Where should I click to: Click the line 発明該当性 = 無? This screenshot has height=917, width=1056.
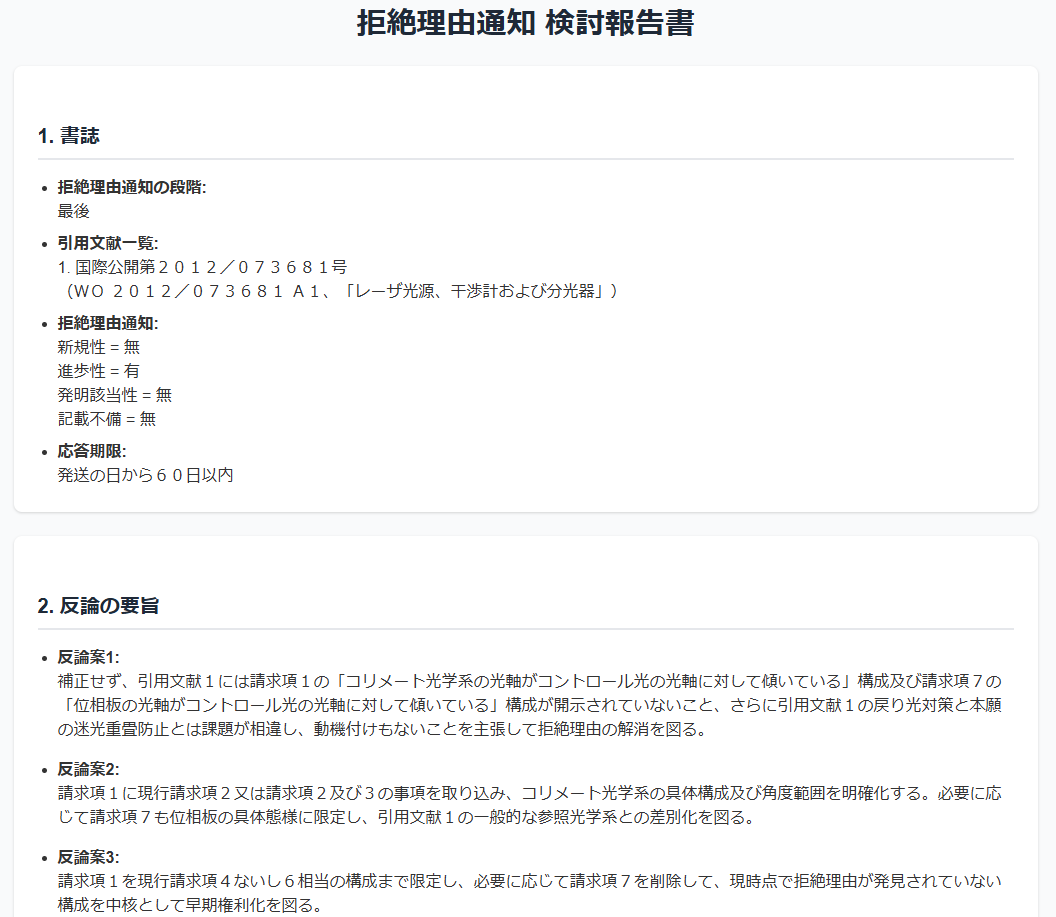(x=114, y=395)
